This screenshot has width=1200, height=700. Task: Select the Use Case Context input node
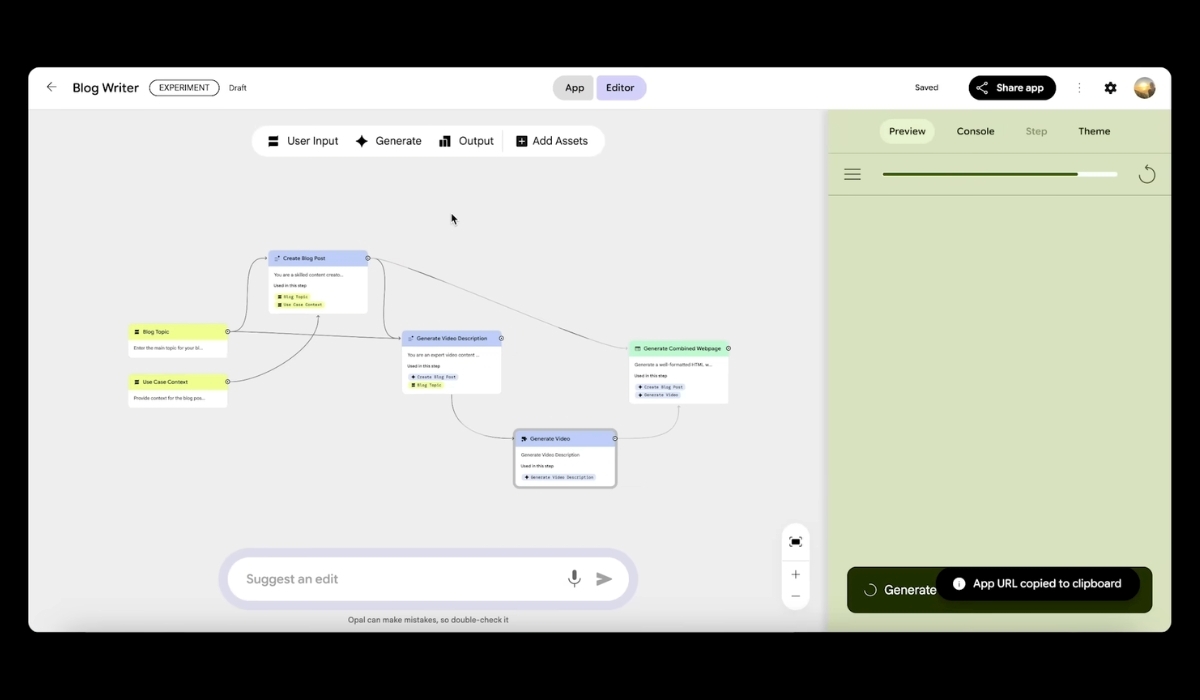click(178, 390)
